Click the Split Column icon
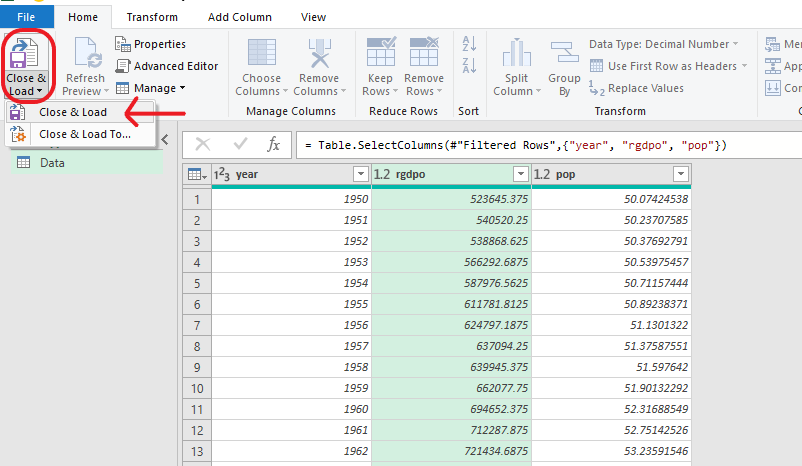 (x=516, y=53)
